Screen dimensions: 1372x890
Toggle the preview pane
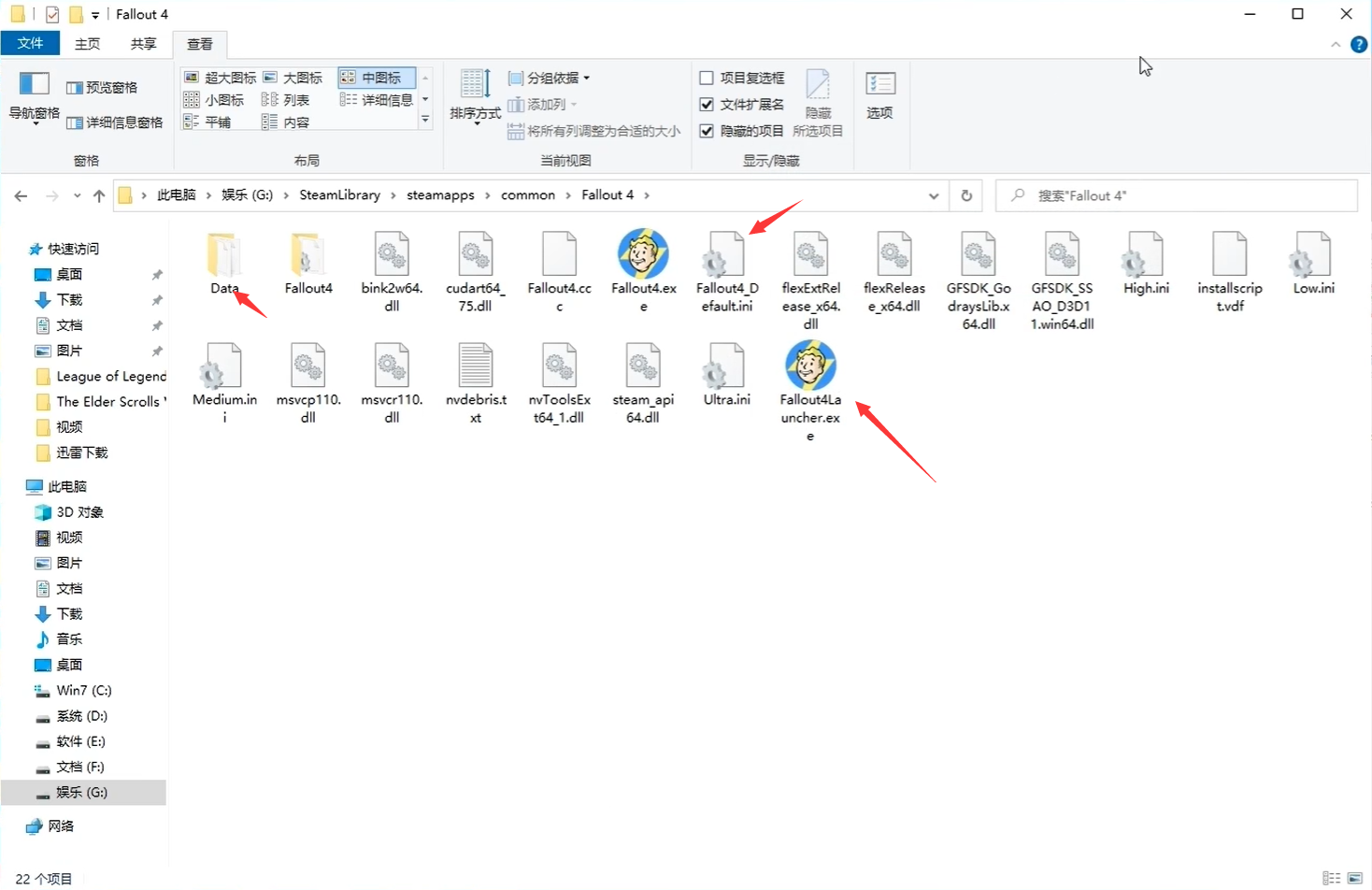pos(102,87)
